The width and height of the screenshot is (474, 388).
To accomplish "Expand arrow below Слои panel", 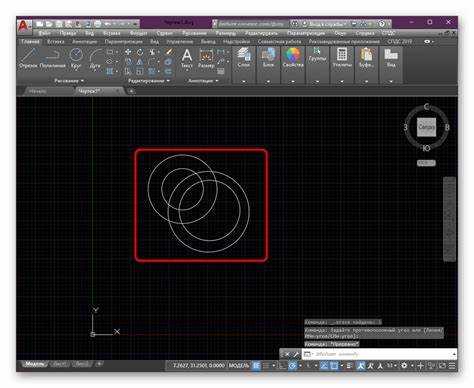I will [244, 81].
